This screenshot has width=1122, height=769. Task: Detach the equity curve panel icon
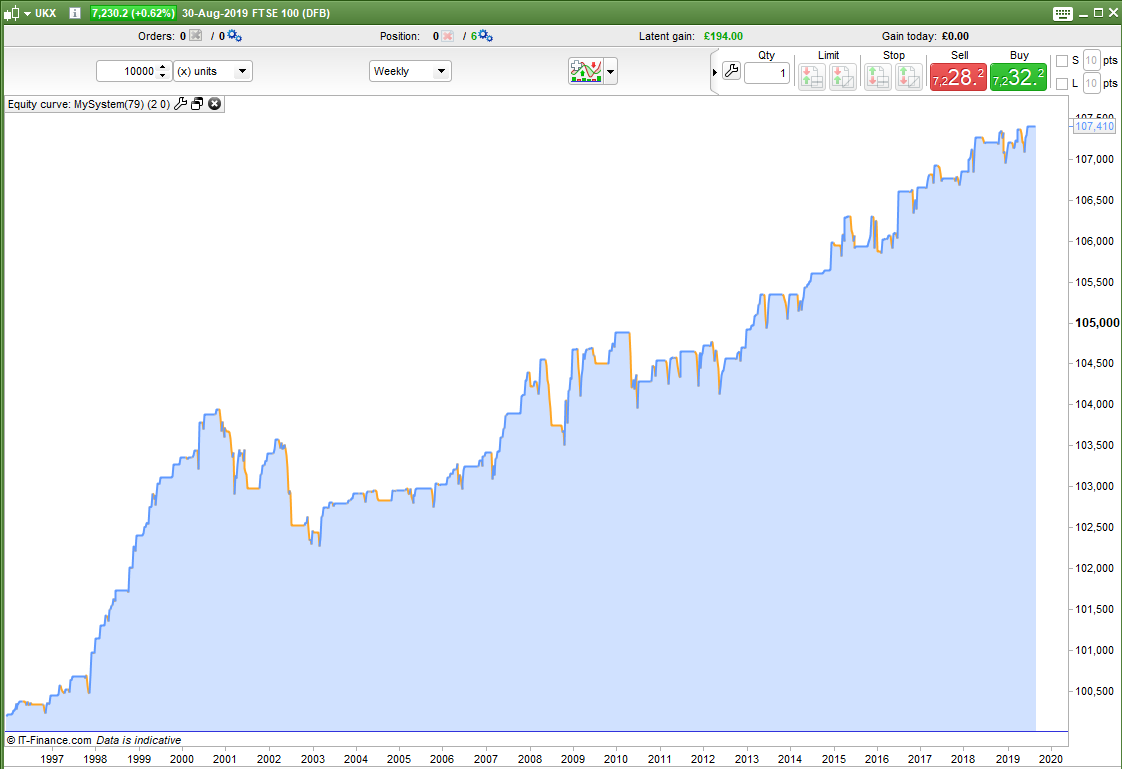[197, 104]
